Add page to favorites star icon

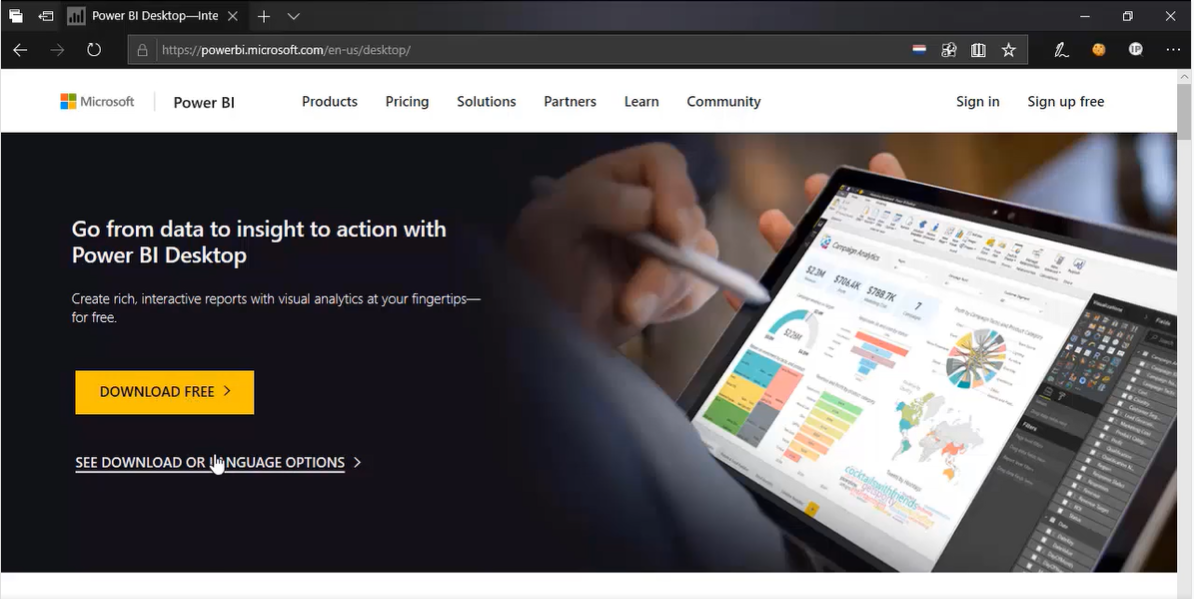1009,49
